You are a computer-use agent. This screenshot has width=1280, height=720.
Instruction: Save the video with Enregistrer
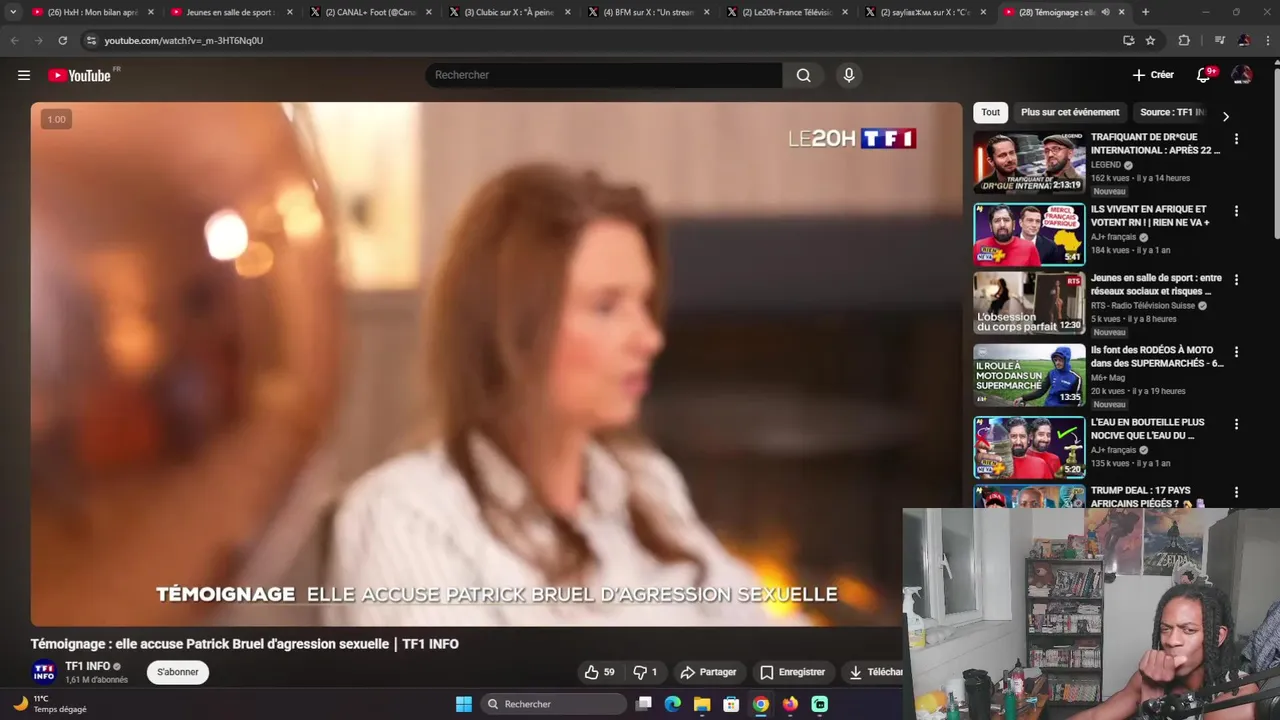[x=793, y=672]
